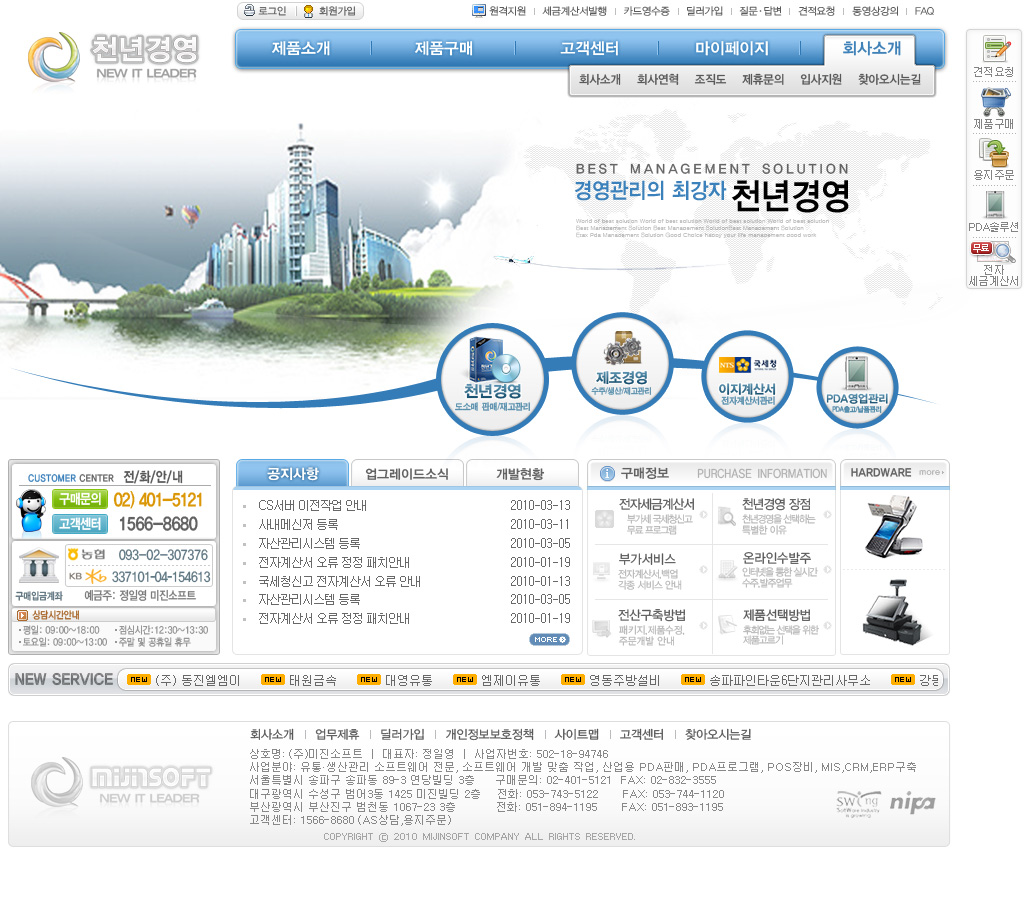Image resolution: width=1024 pixels, height=900 pixels.
Task: Click the 제품선택방법 icon
Action: pyautogui.click(x=727, y=624)
